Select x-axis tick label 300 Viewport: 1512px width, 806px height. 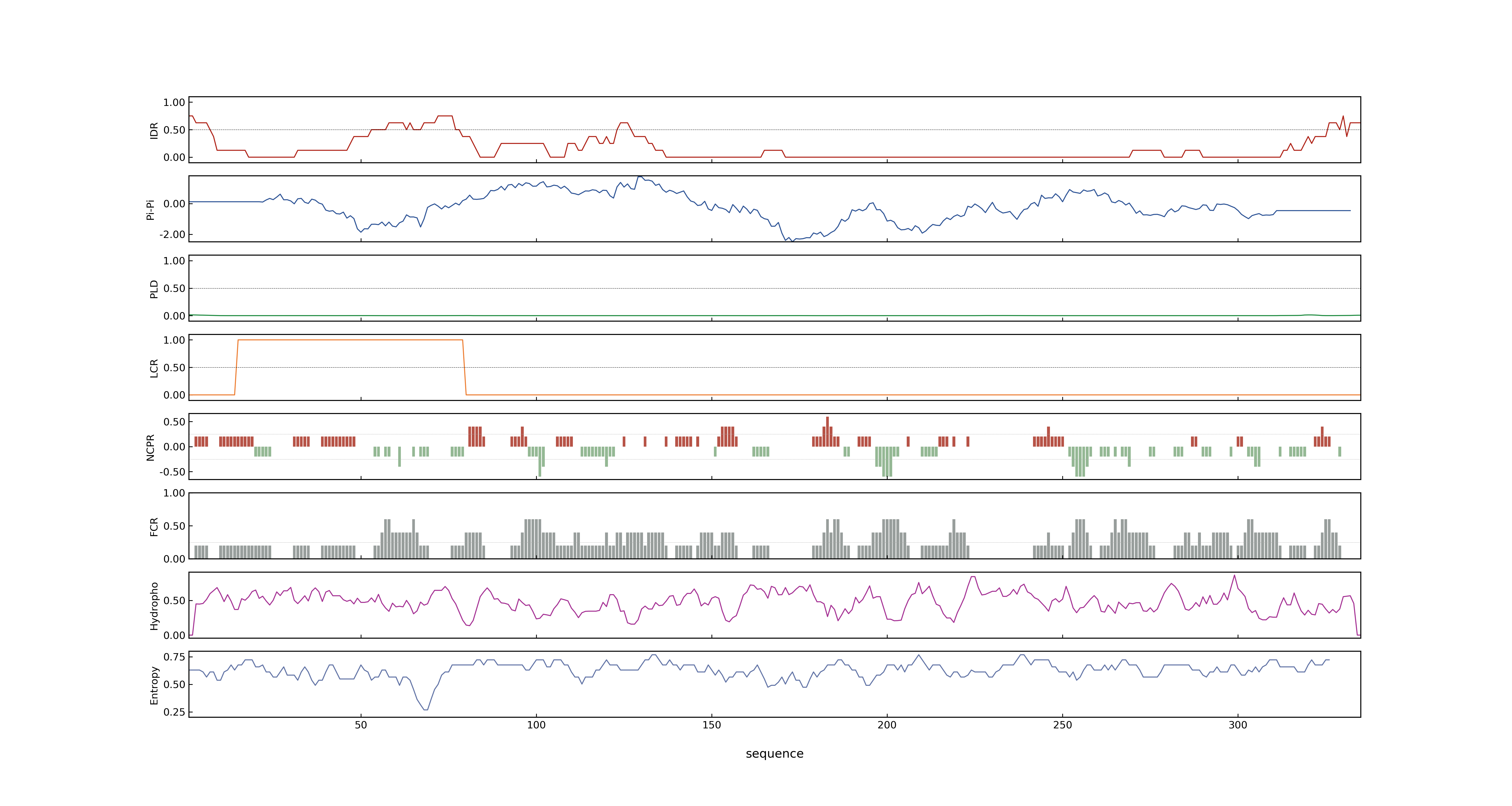1238,725
